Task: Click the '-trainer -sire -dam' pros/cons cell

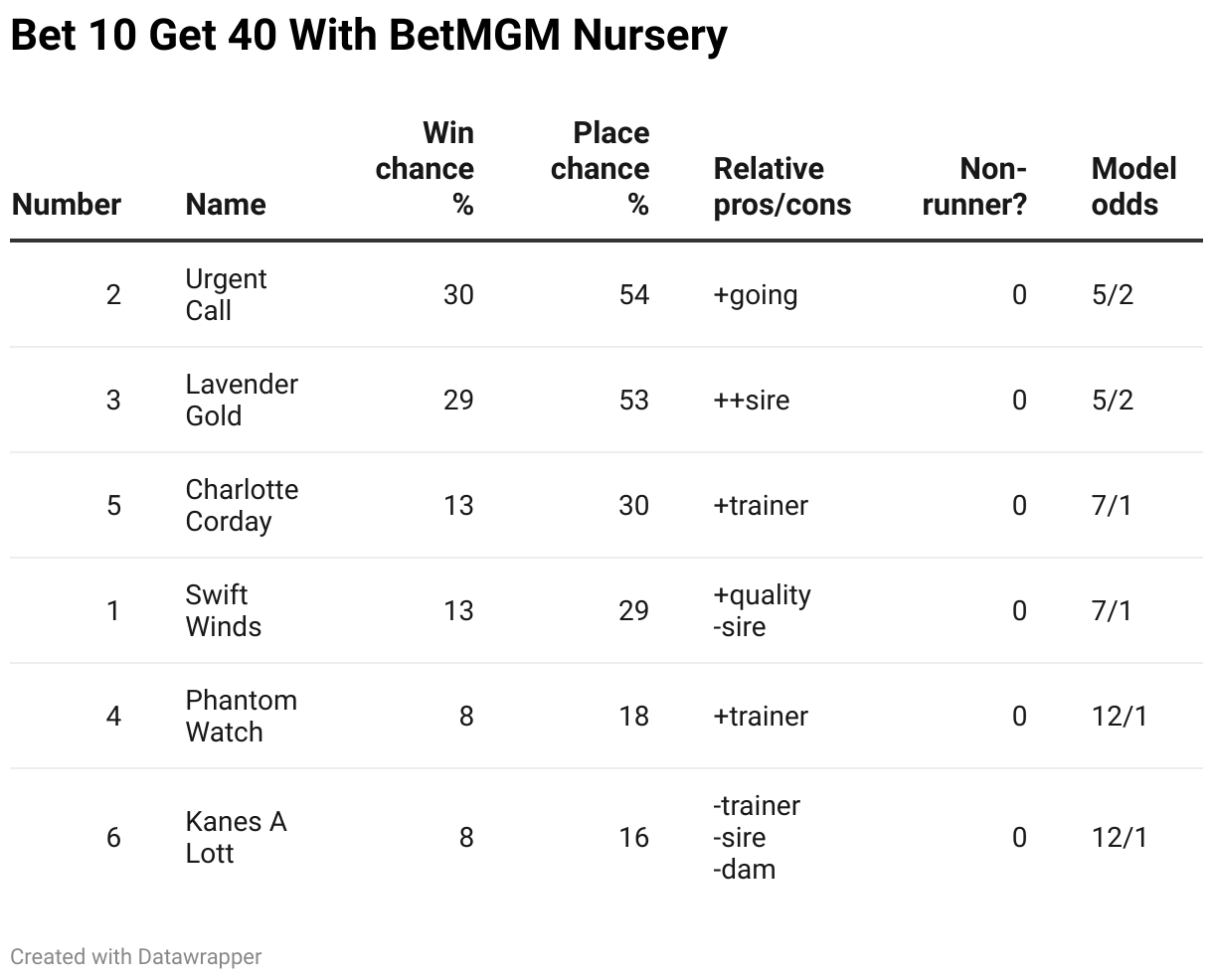Action: [757, 837]
